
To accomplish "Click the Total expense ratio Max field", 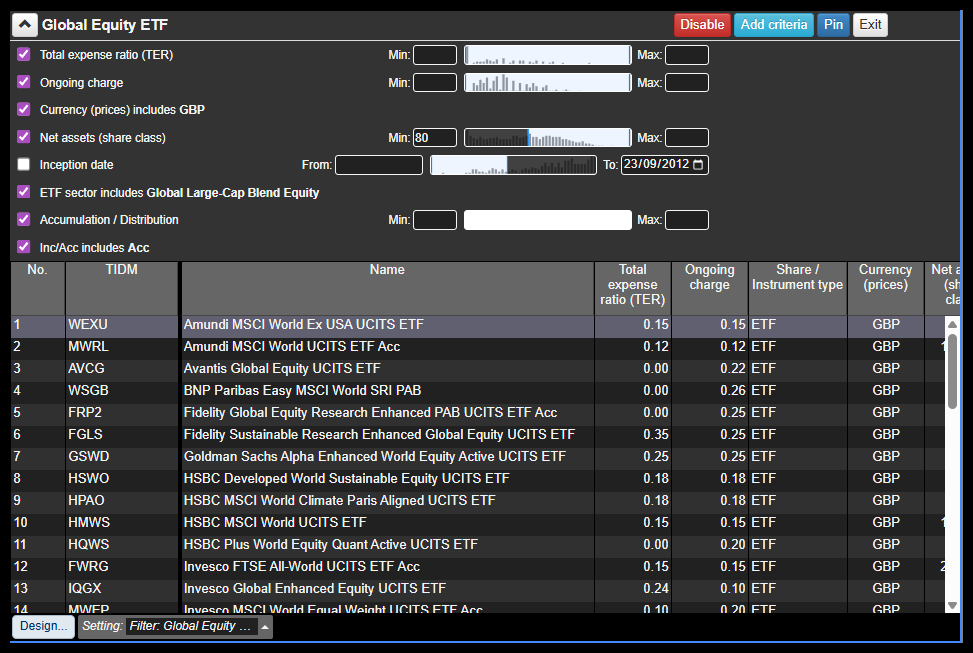I will coord(686,55).
